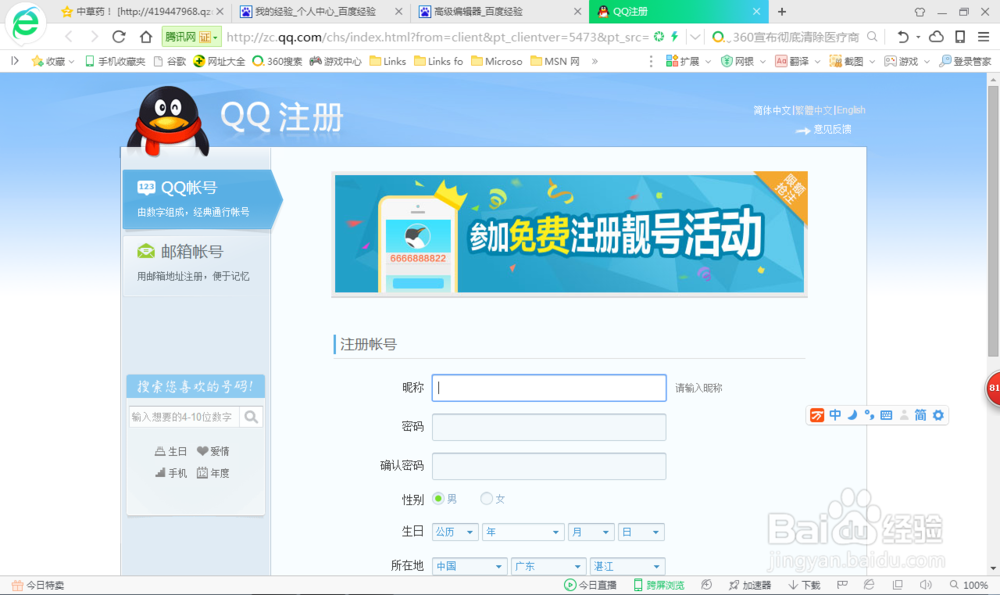Open the 翻译 translate tool
Viewport: 1000px width, 595px height.
[797, 61]
